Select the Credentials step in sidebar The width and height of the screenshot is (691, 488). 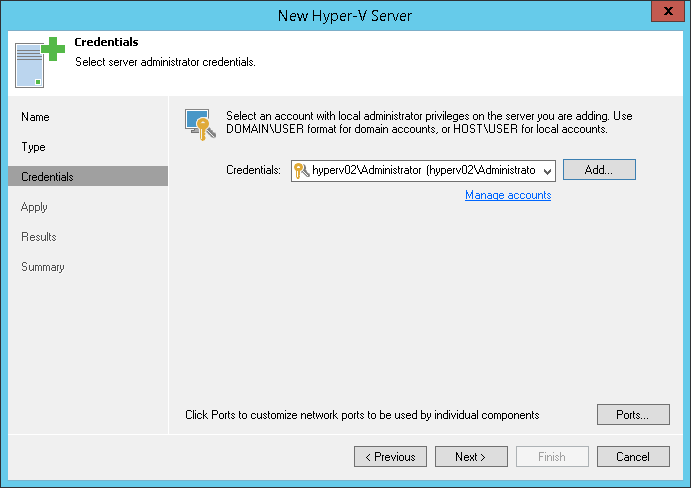pos(47,177)
